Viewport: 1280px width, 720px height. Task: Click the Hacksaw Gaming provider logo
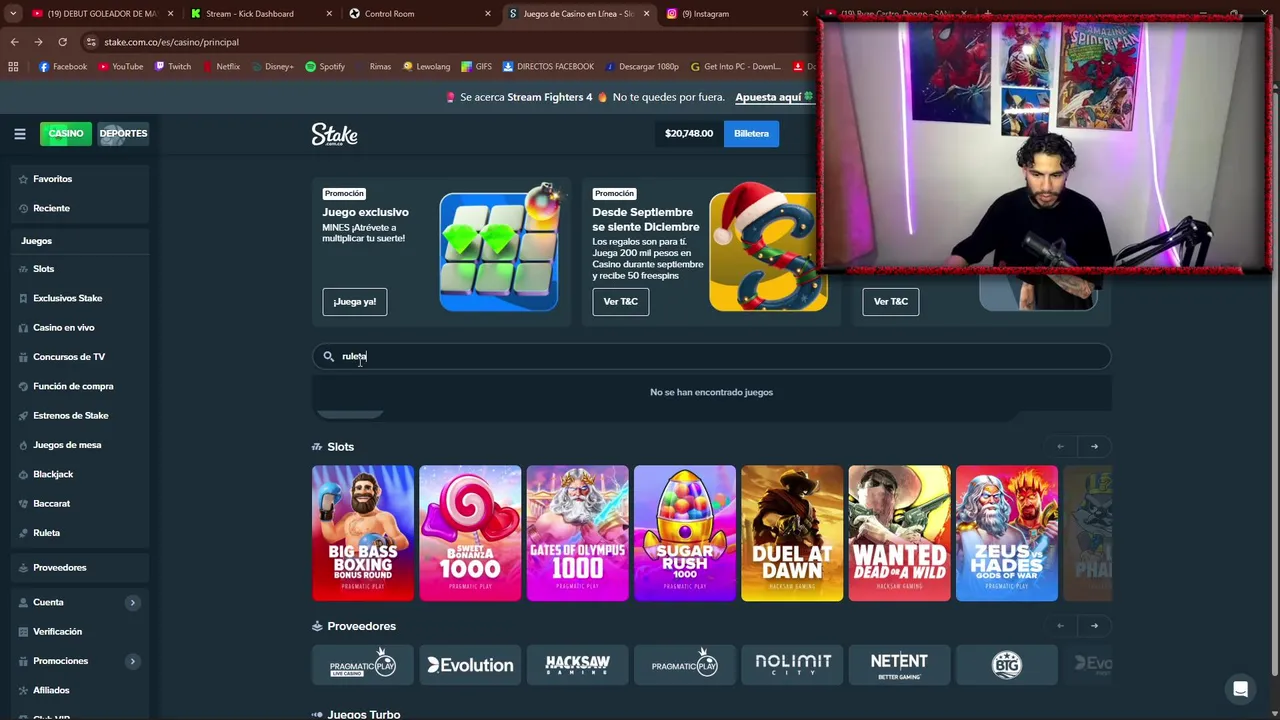[577, 664]
